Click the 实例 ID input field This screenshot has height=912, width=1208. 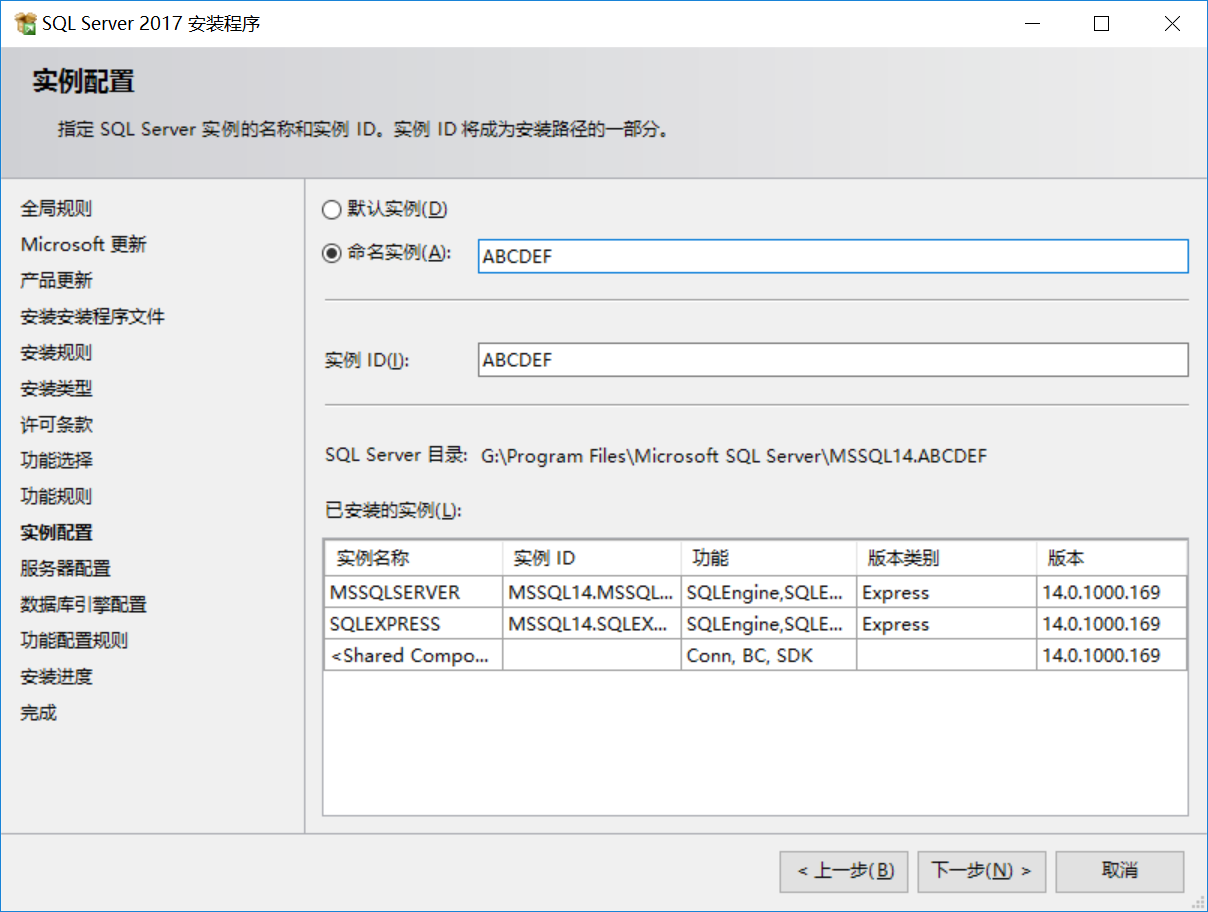click(x=833, y=360)
